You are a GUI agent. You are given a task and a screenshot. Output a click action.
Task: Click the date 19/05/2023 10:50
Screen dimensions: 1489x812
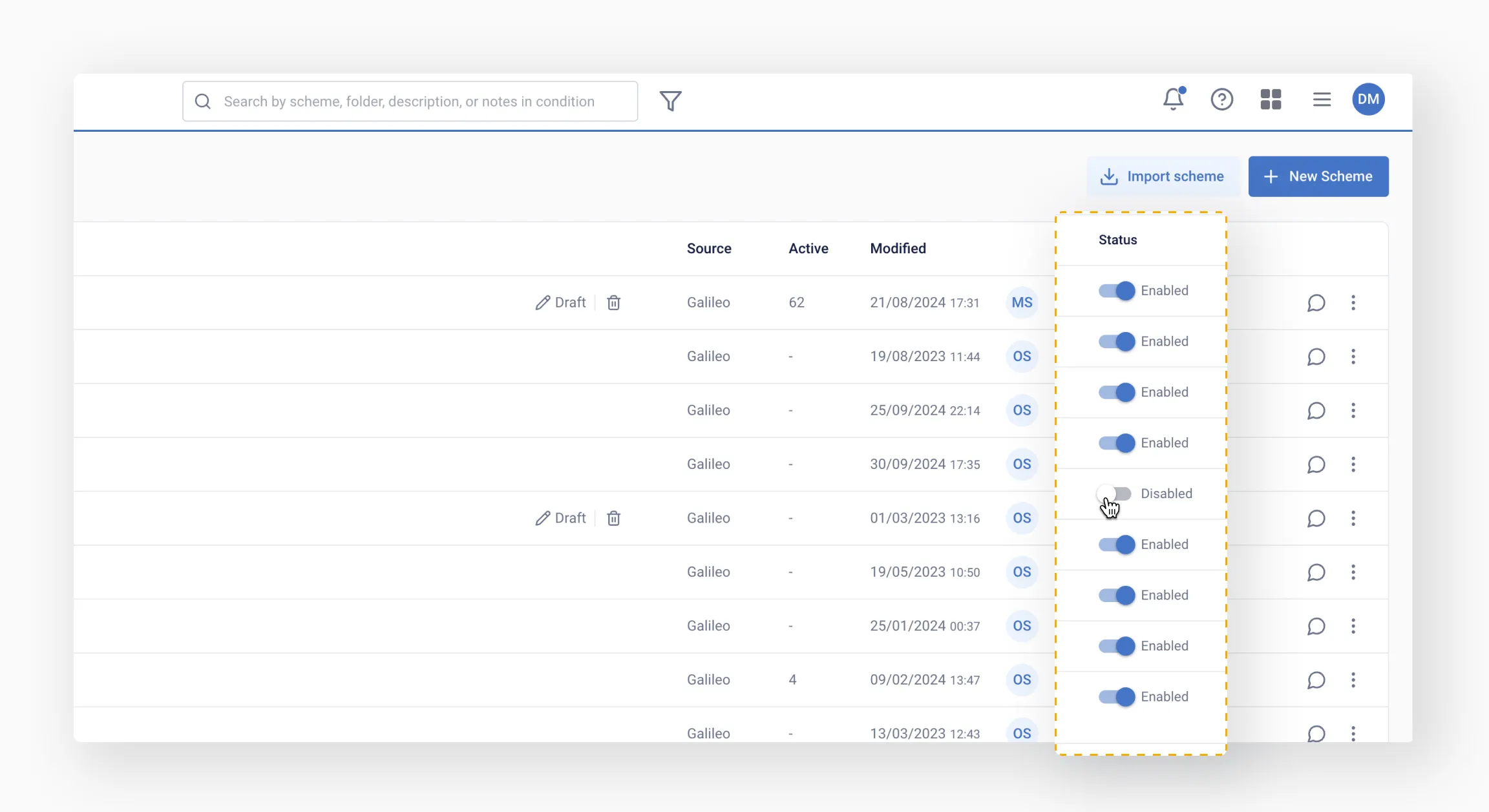[x=925, y=572]
